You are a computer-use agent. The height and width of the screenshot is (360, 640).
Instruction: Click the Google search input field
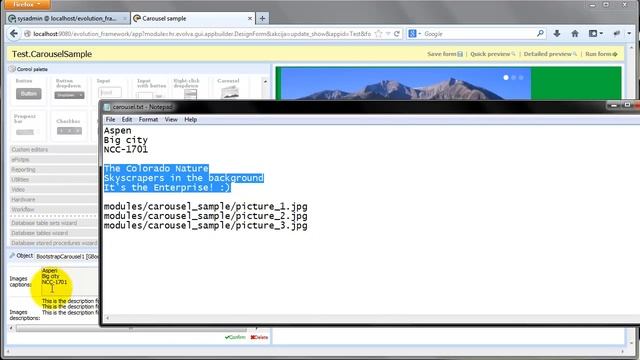click(478, 34)
